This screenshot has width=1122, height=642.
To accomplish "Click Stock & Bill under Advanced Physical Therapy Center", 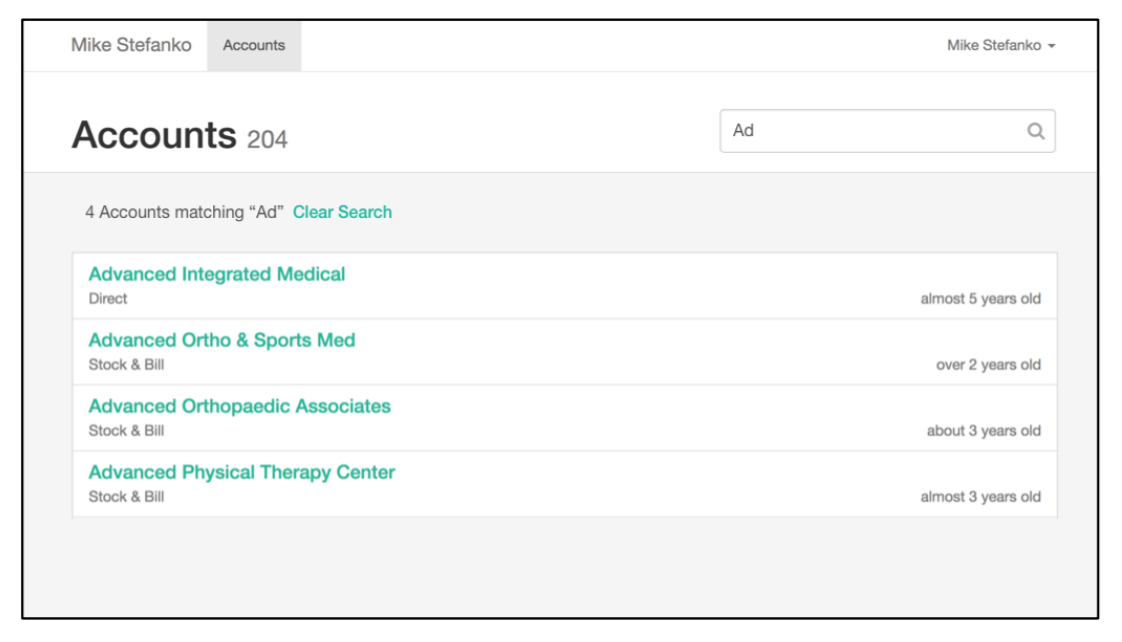I will click(126, 497).
